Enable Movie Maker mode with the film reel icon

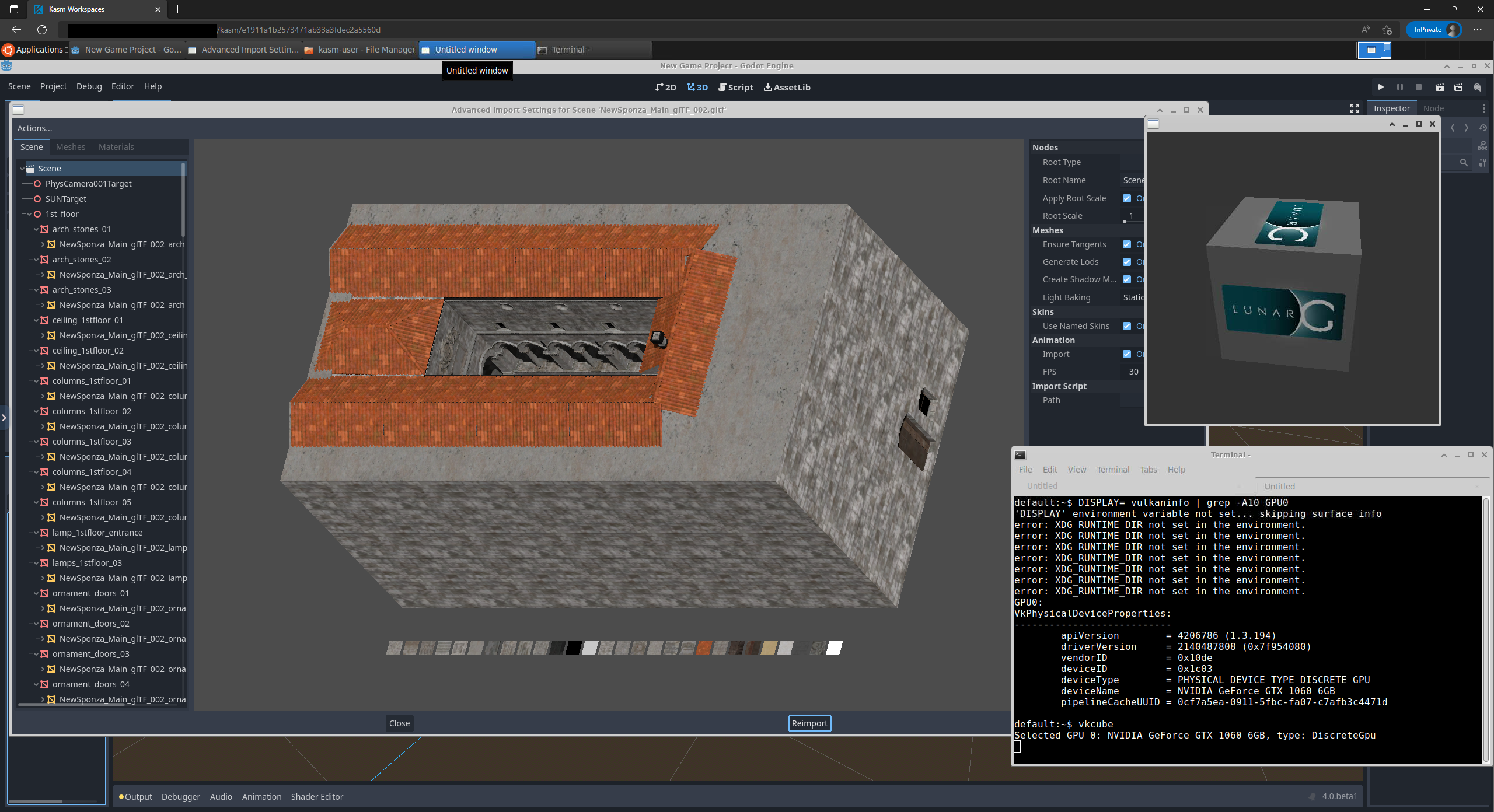[x=1479, y=87]
